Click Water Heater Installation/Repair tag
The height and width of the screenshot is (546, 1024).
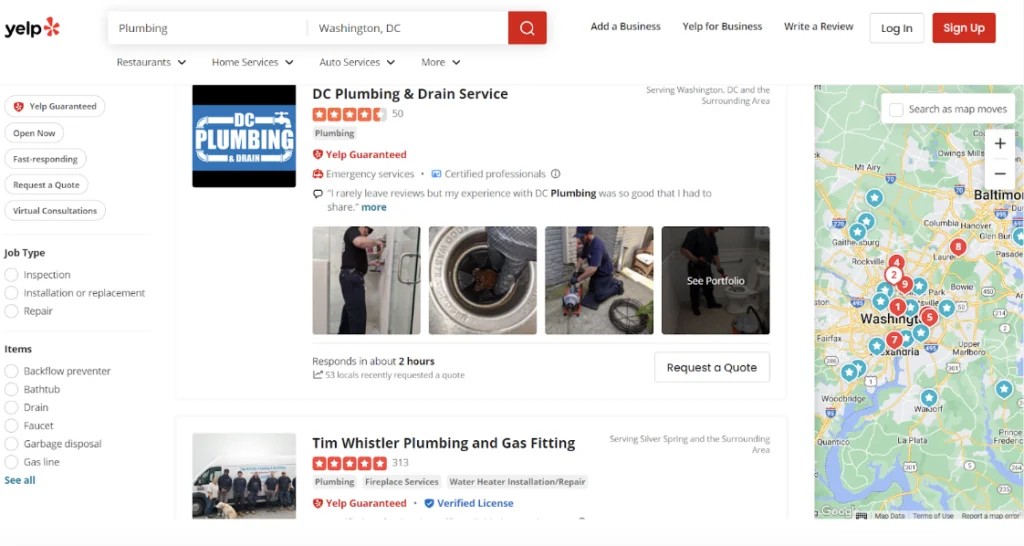click(517, 482)
